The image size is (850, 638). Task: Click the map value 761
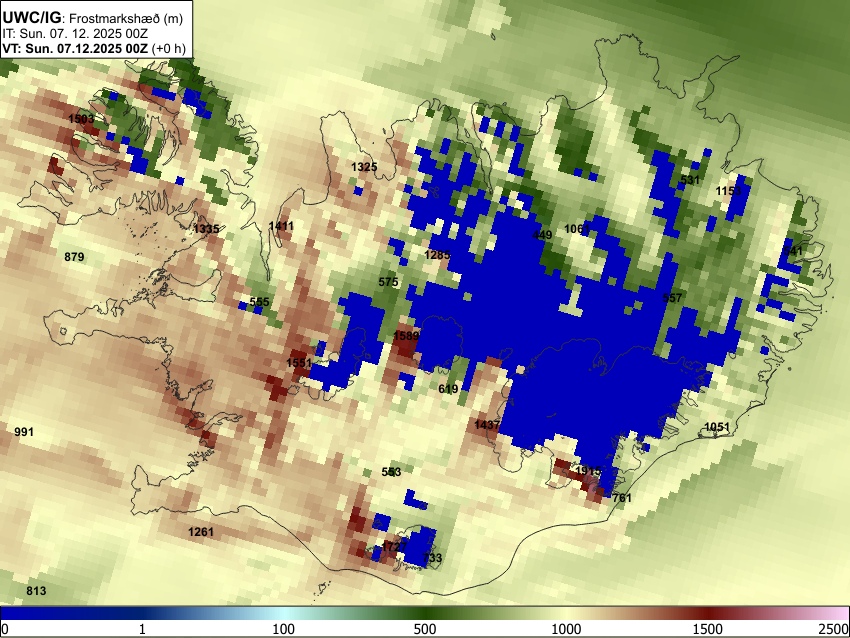pyautogui.click(x=622, y=498)
